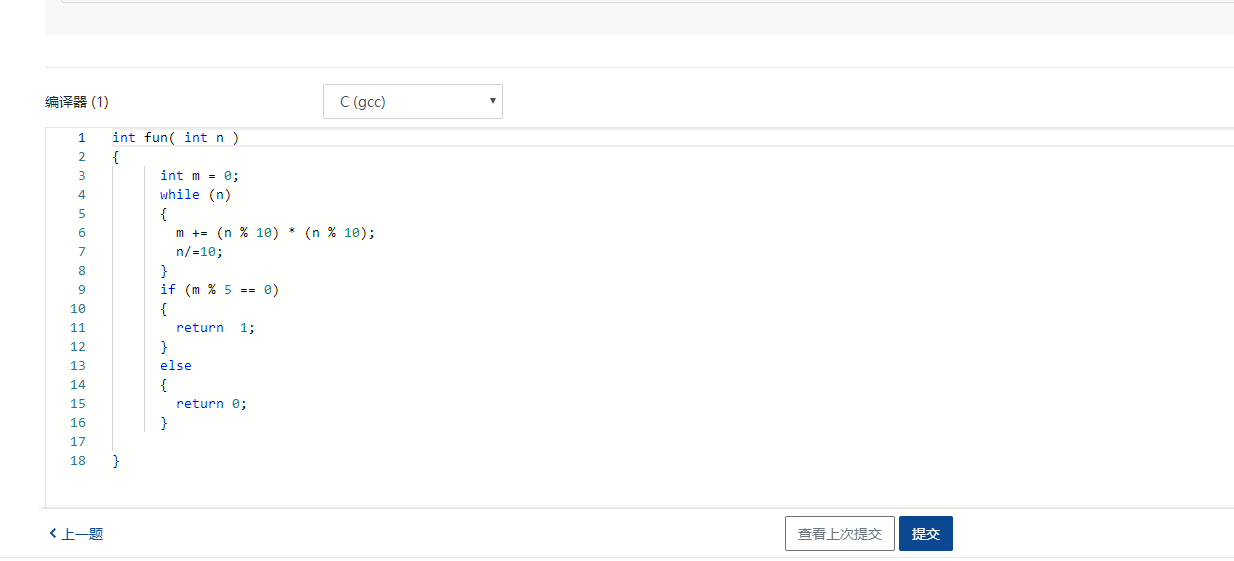Viewport: 1234px width, 561px height.
Task: Open the C (gcc) compiler dropdown
Action: click(x=412, y=102)
